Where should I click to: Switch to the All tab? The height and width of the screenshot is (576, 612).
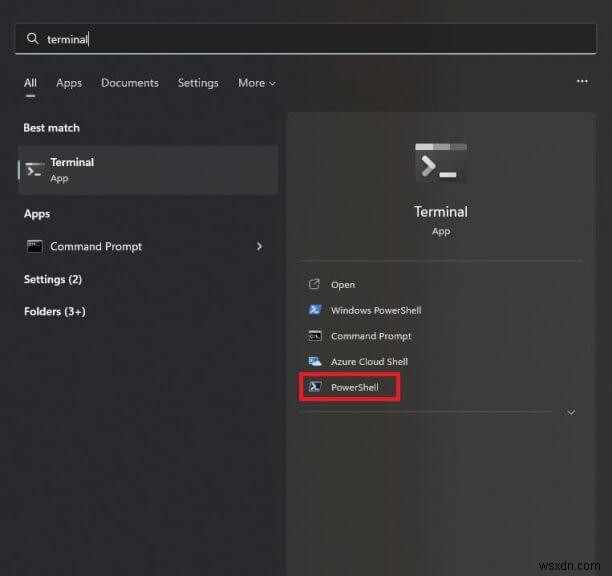coord(30,83)
